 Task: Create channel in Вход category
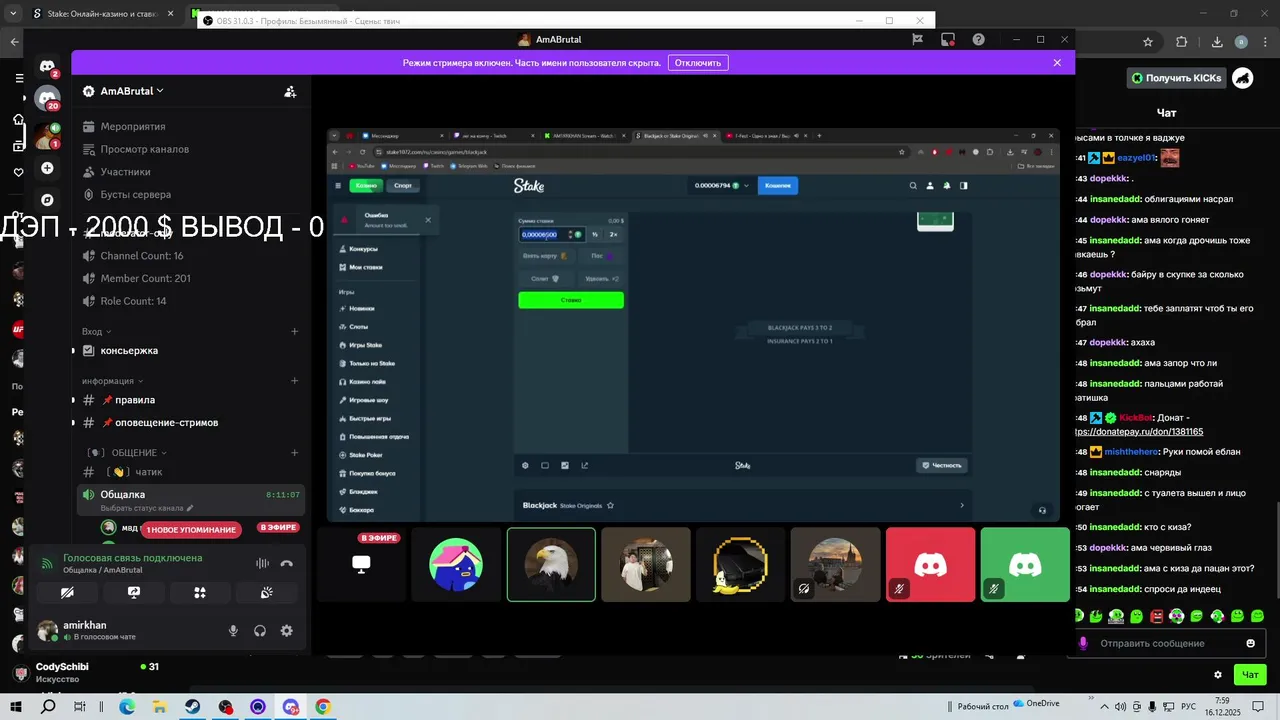pyautogui.click(x=294, y=331)
